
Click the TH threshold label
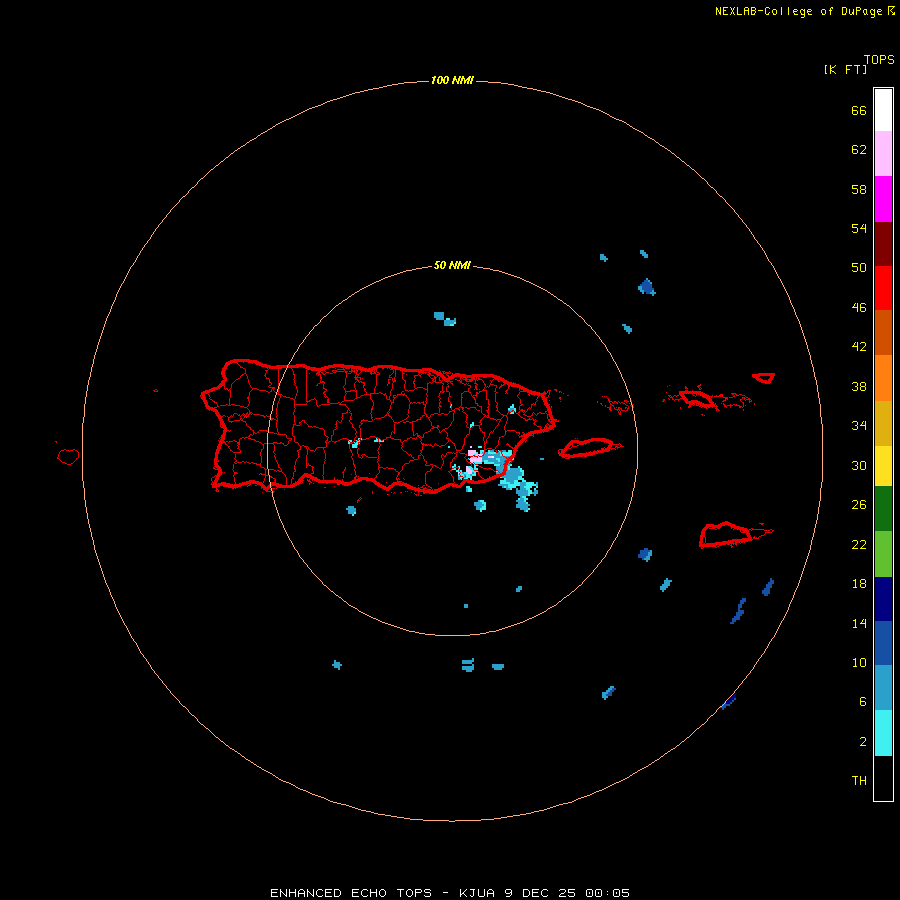coord(859,781)
